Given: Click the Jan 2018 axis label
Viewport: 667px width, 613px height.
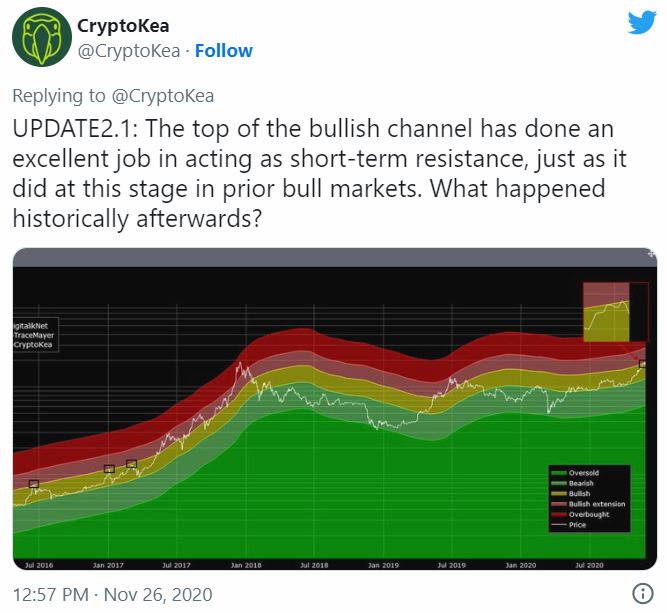Looking at the screenshot, I should [x=244, y=566].
